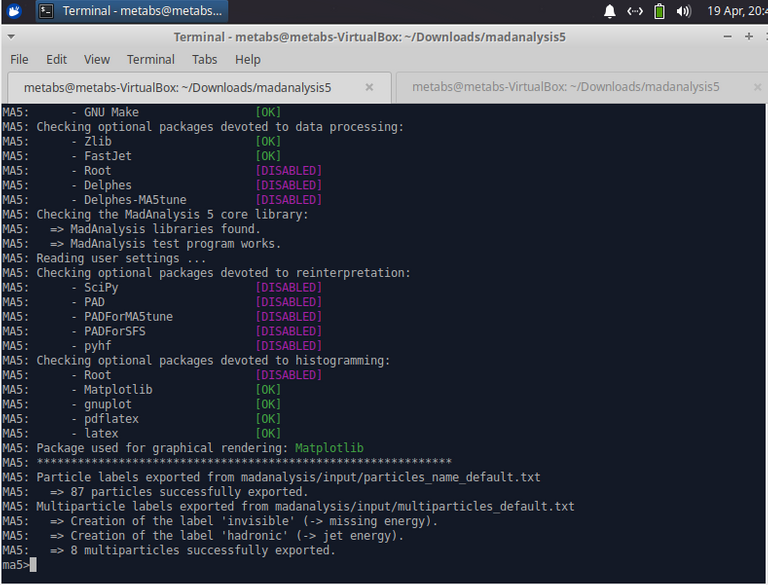This screenshot has width=768, height=585.
Task: Click 'MadAnalysis test program works' line
Action: point(166,244)
